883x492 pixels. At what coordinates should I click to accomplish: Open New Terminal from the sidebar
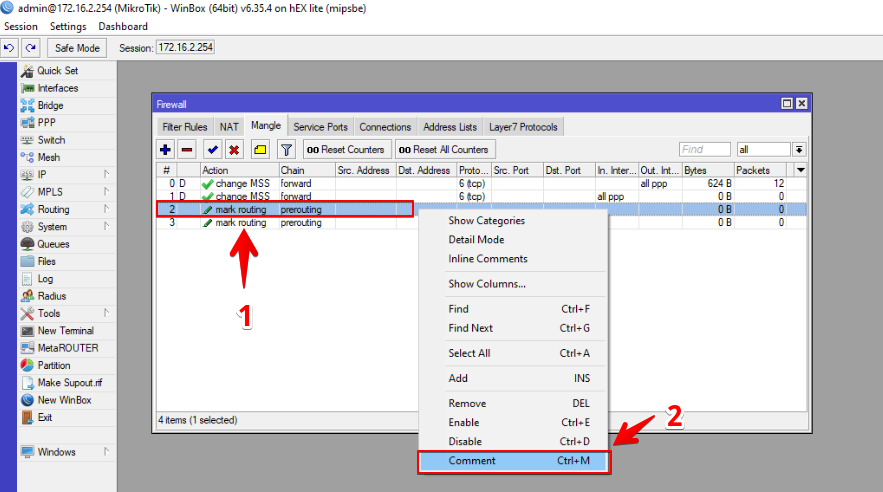pos(65,330)
